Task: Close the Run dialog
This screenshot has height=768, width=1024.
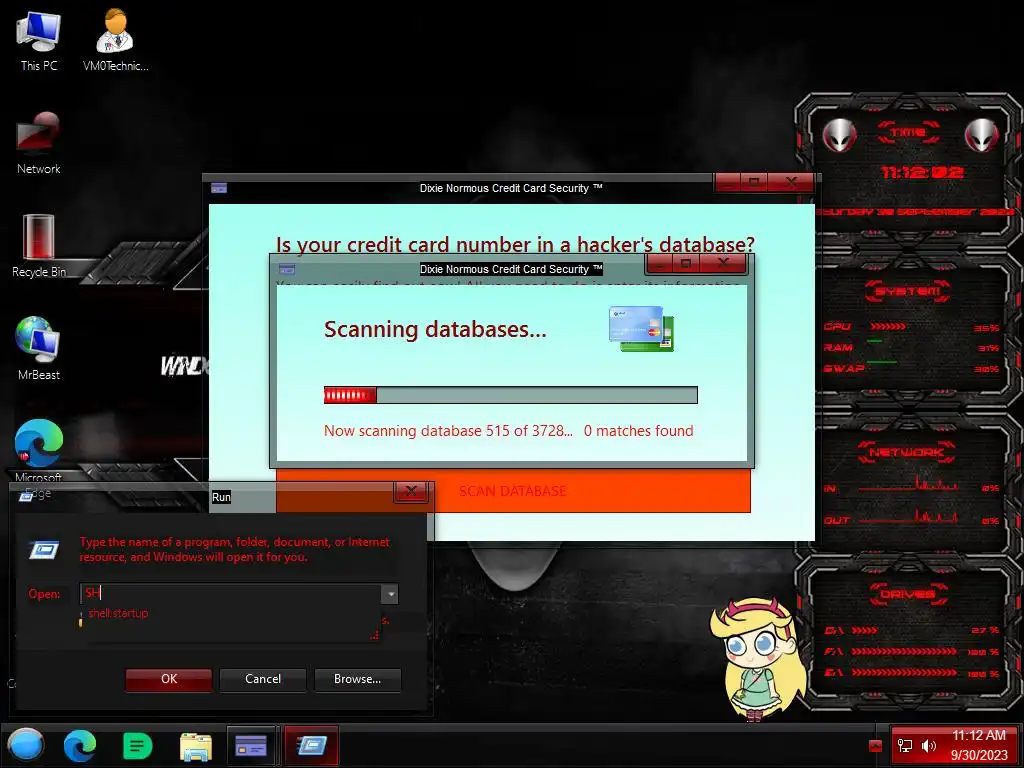Action: (411, 491)
